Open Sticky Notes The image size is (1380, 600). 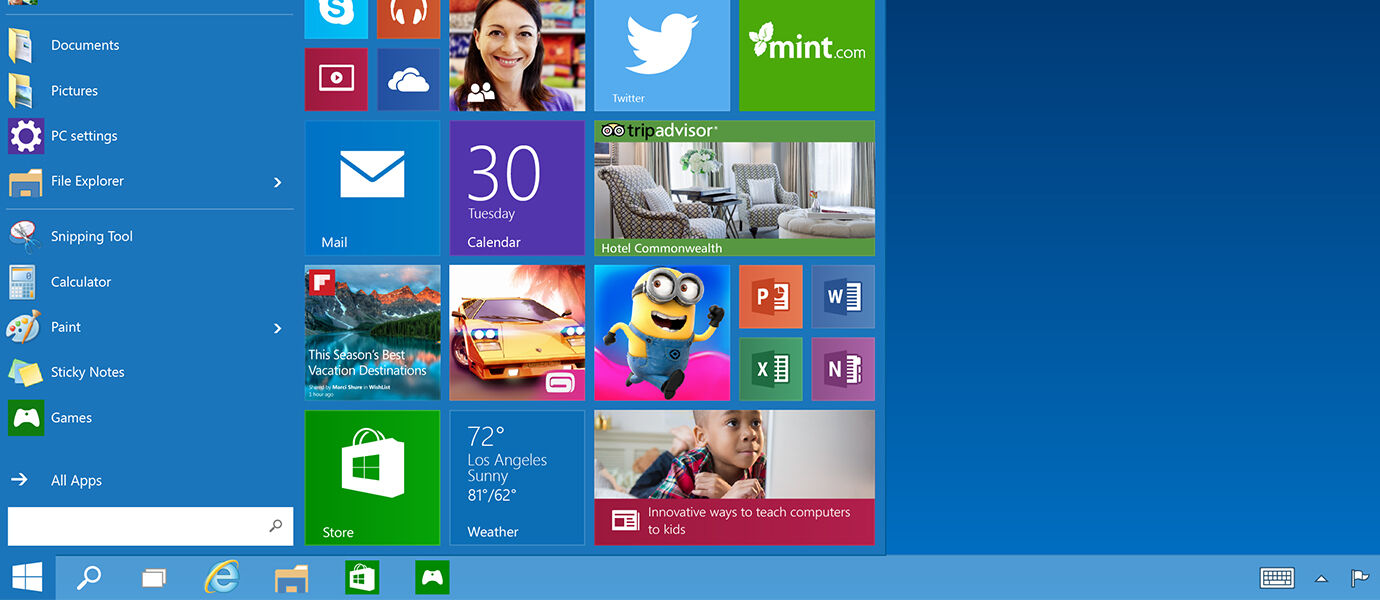click(150, 372)
